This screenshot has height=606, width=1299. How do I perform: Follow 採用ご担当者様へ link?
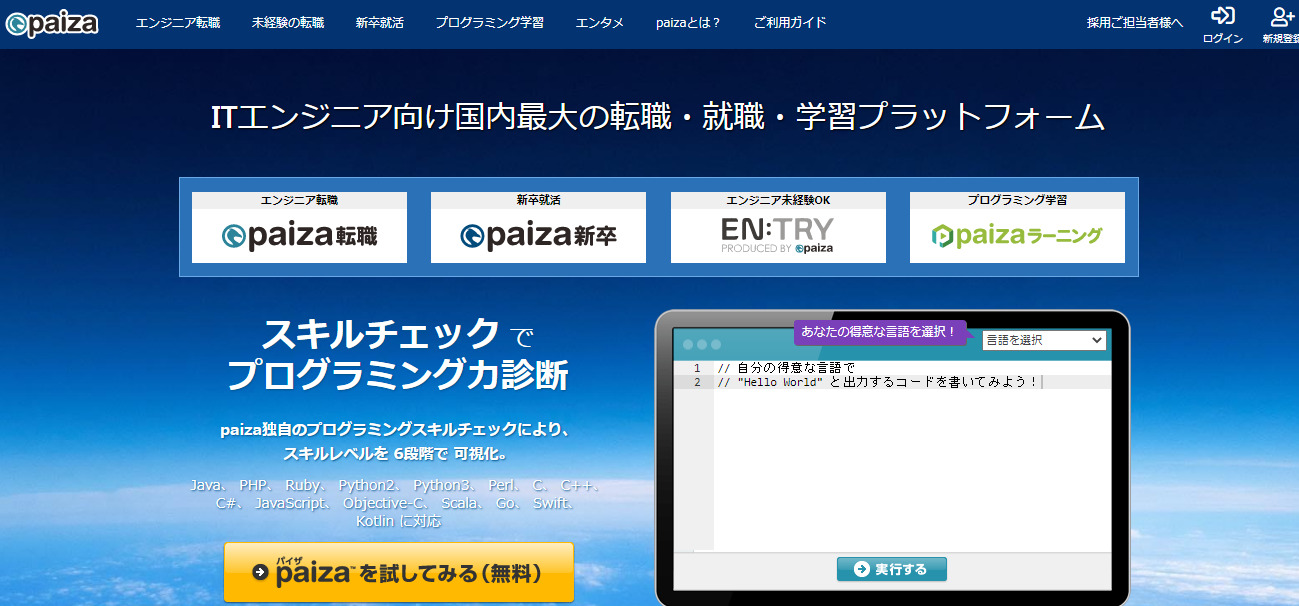pos(1135,22)
